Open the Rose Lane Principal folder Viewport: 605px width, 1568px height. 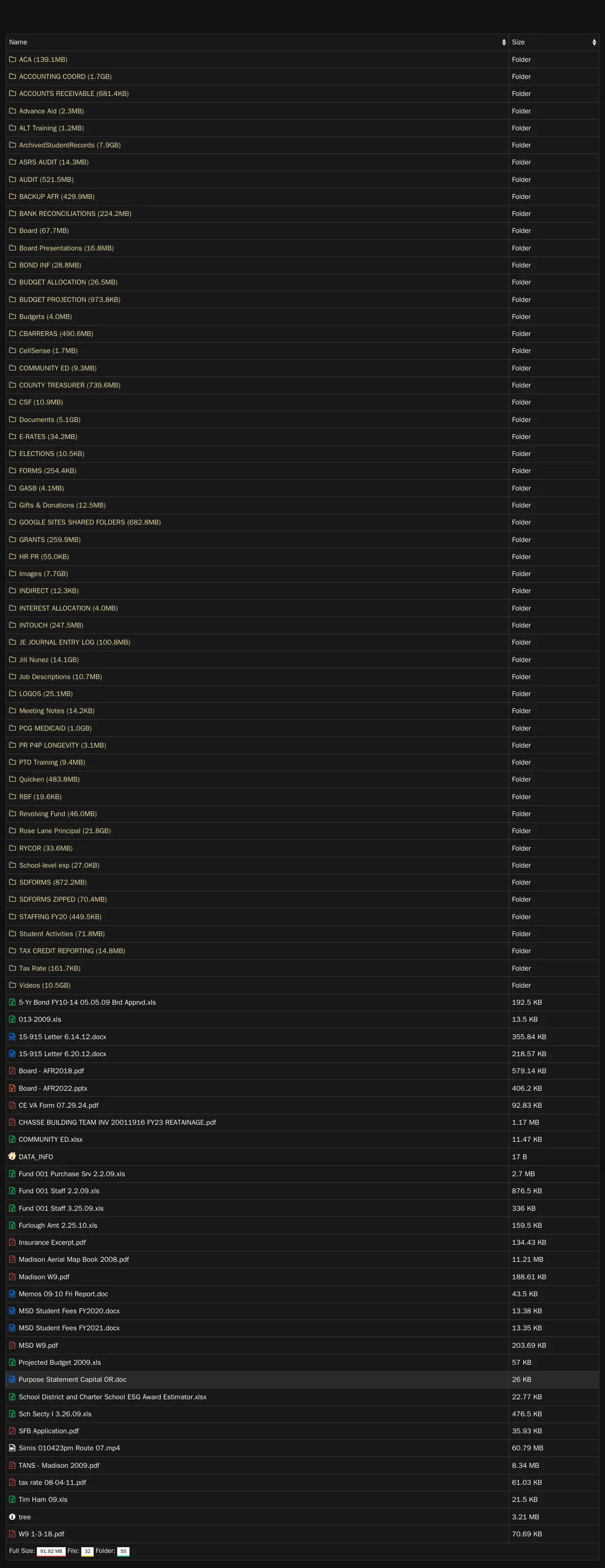click(64, 831)
